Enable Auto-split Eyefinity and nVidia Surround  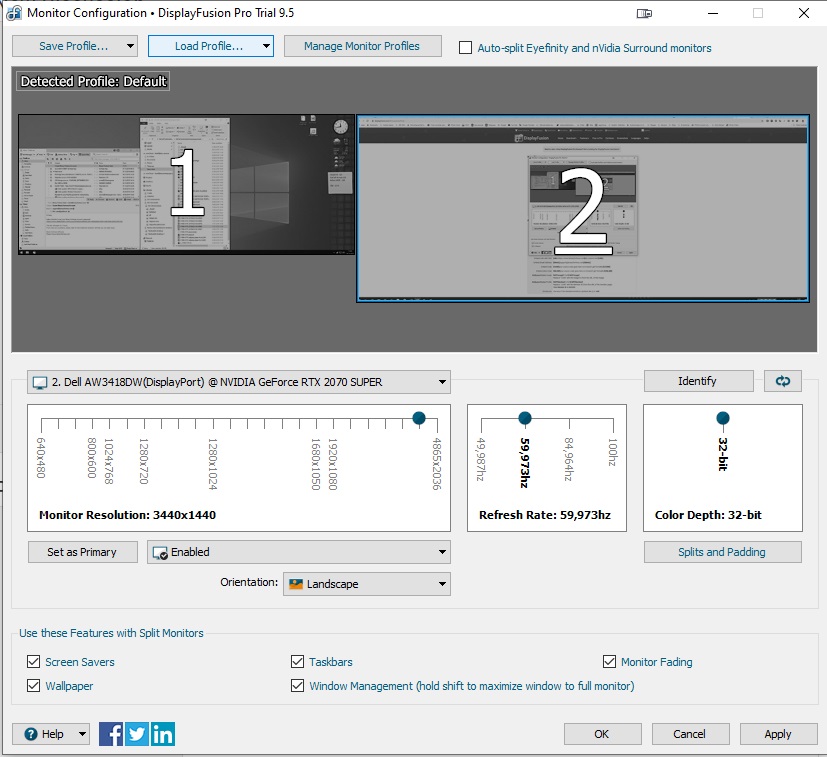465,47
